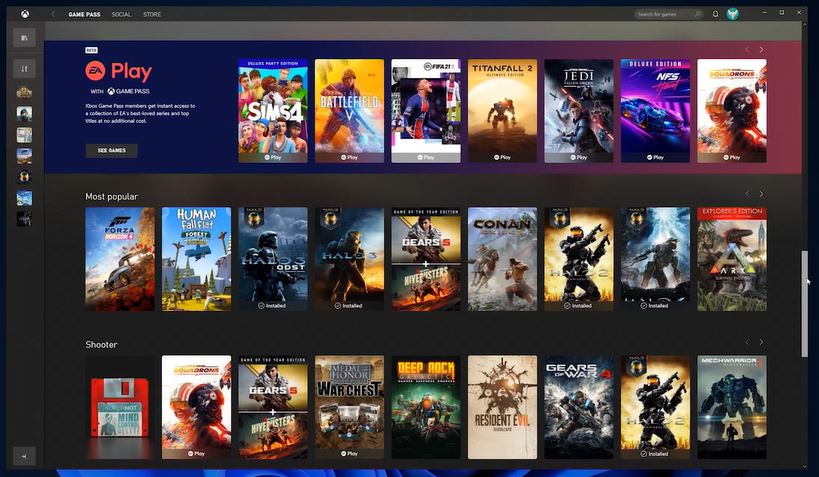Open the Store tab

tap(151, 14)
